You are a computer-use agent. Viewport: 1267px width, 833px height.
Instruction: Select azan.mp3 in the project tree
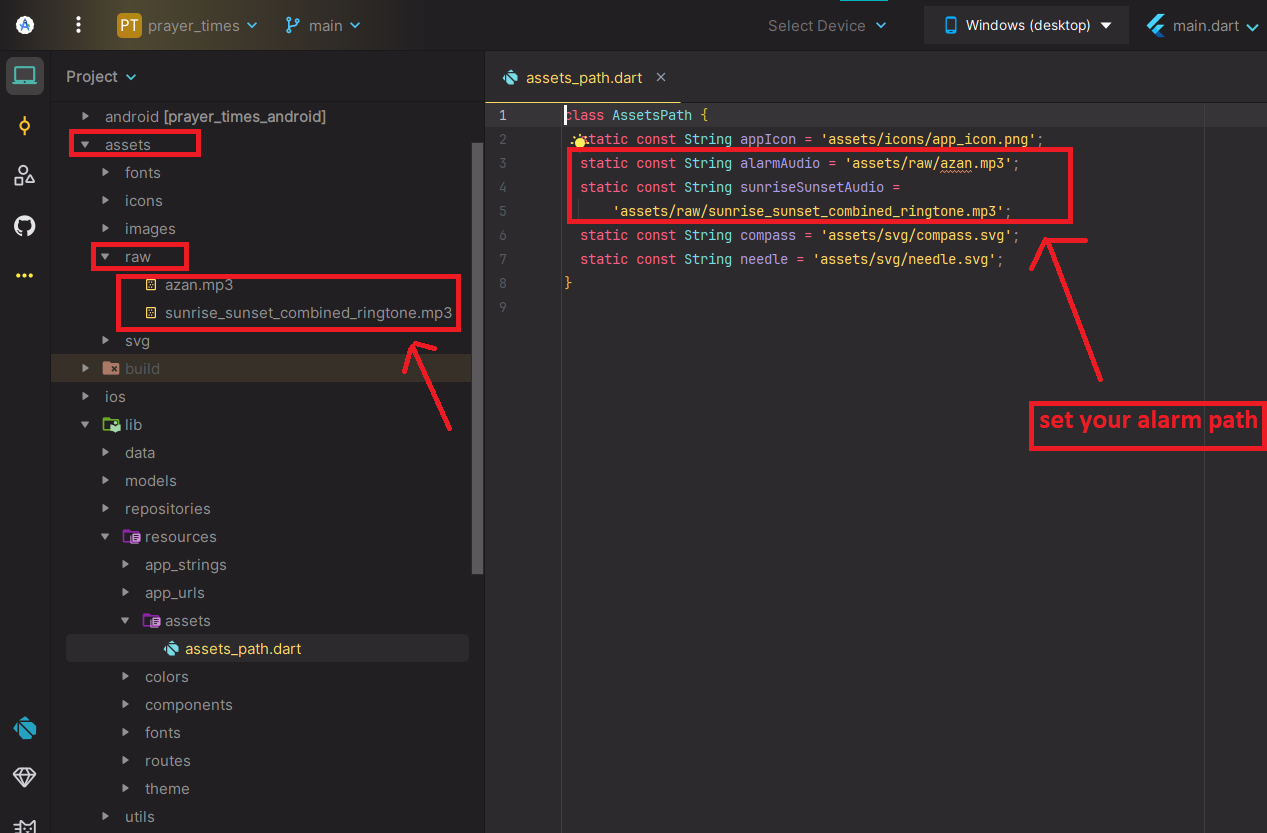coord(199,285)
